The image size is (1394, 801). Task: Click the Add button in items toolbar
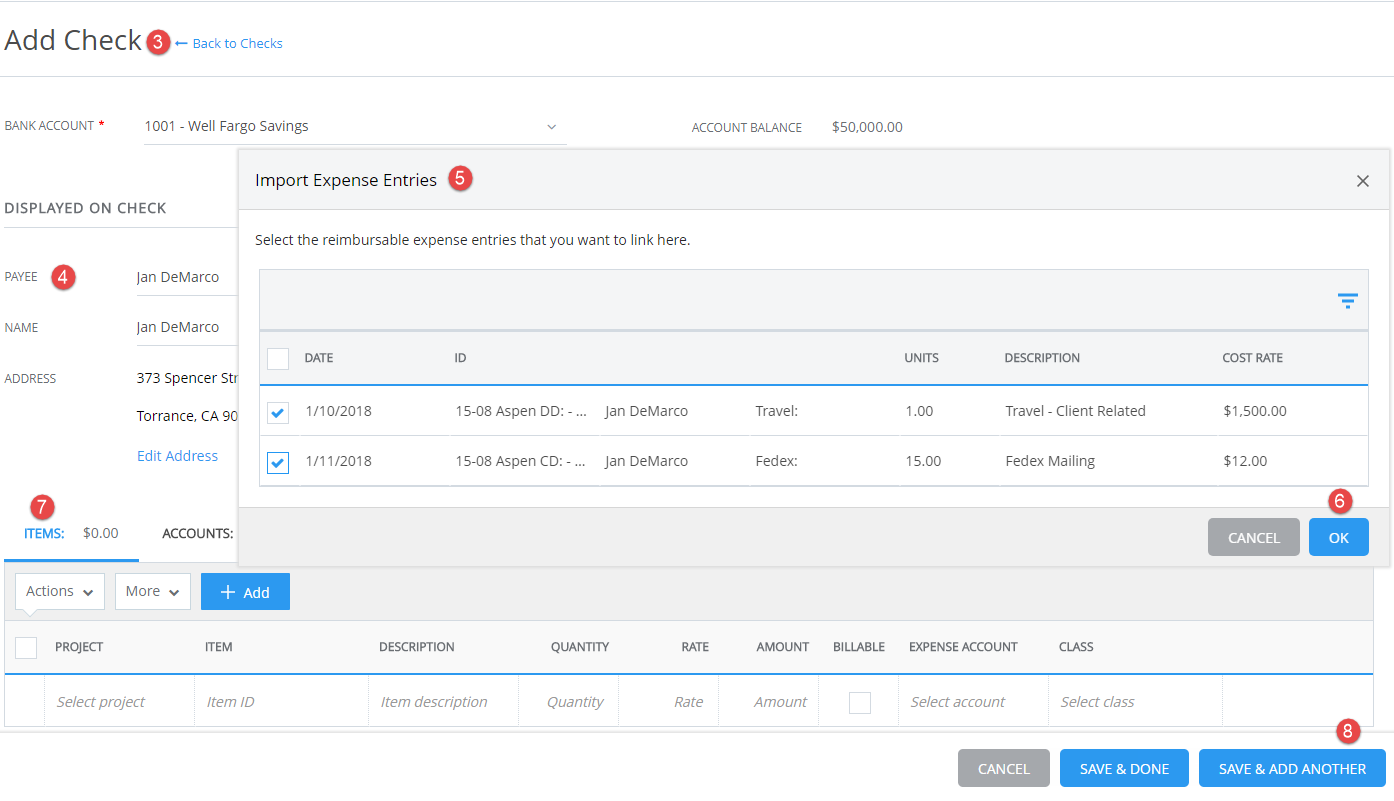[245, 592]
